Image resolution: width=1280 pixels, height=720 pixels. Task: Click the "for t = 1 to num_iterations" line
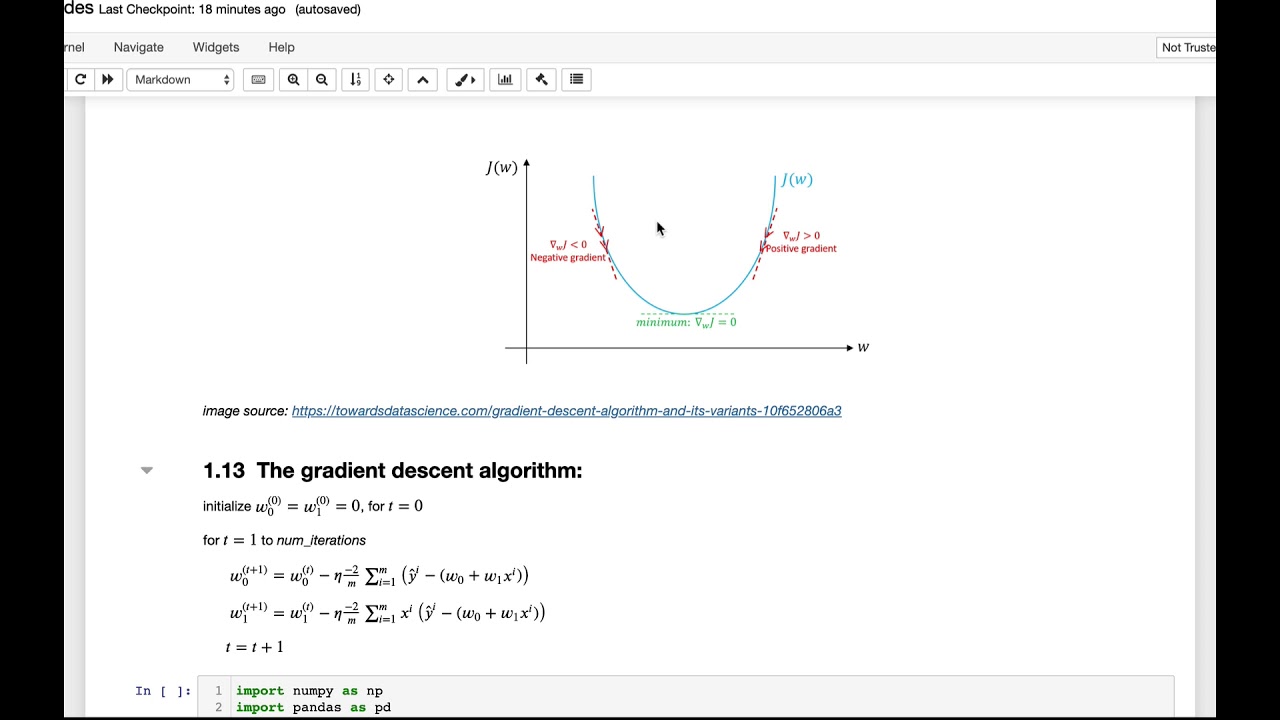pos(284,540)
